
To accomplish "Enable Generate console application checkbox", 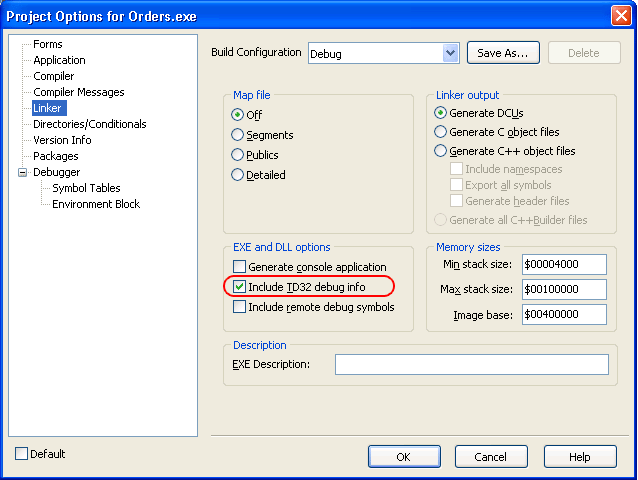I will (x=239, y=267).
